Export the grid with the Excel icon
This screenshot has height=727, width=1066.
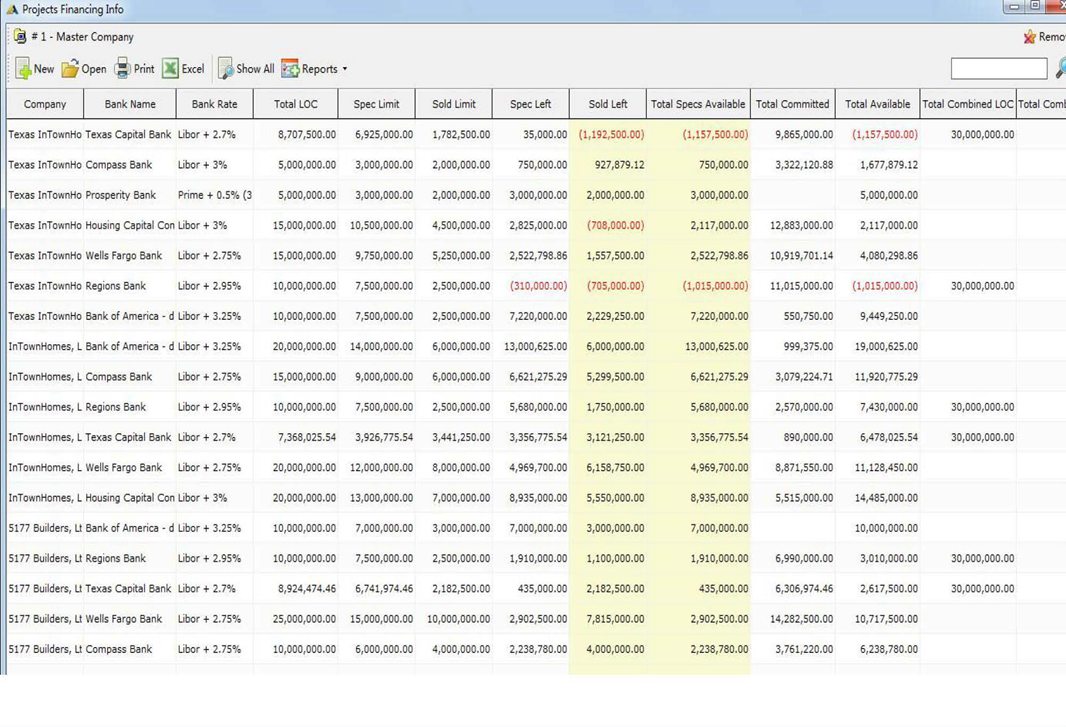coord(170,69)
